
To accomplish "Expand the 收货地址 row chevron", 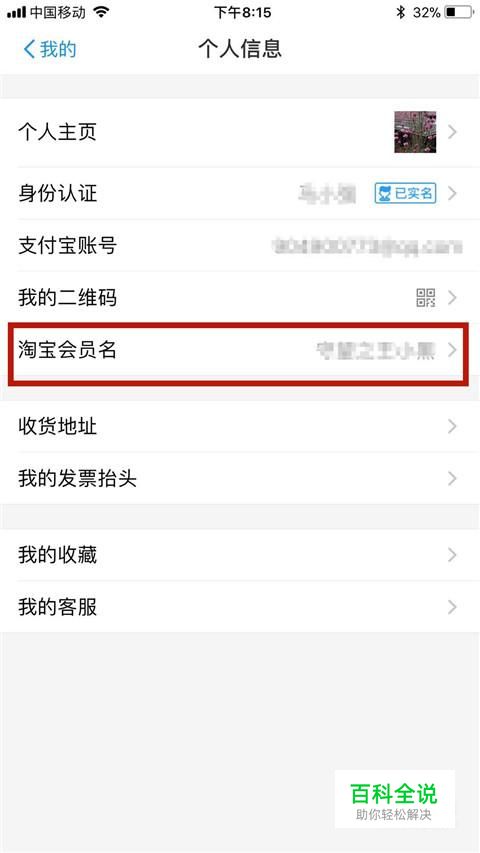I will [452, 426].
